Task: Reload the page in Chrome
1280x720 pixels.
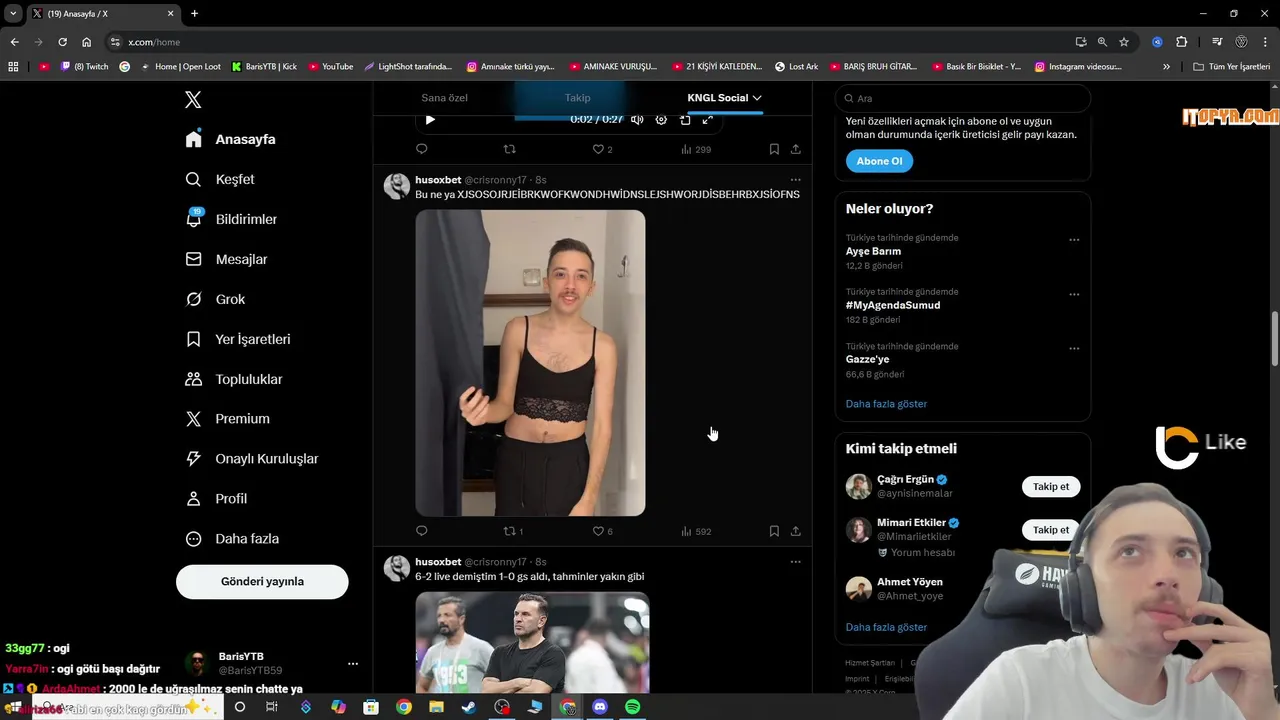Action: pos(62,42)
